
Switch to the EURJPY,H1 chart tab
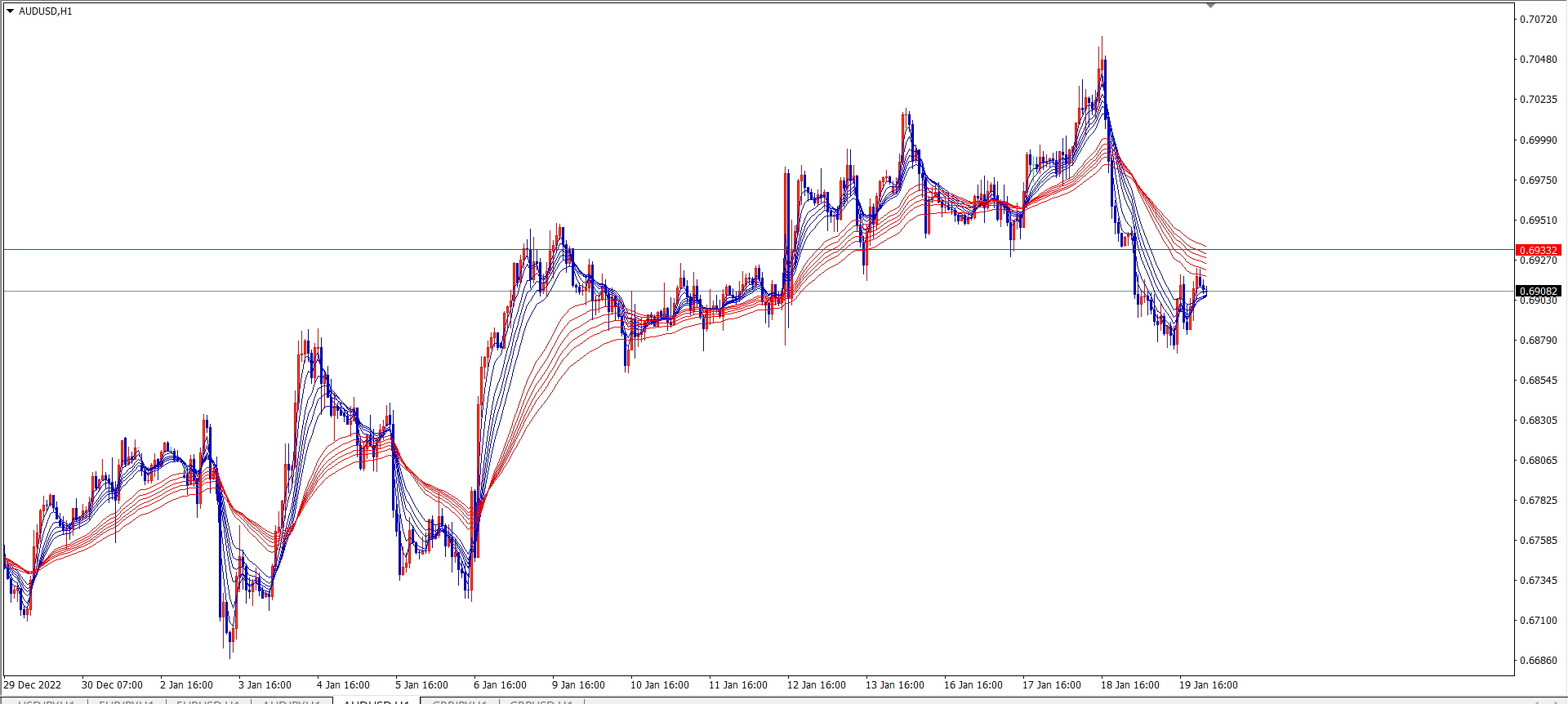pyautogui.click(x=126, y=702)
